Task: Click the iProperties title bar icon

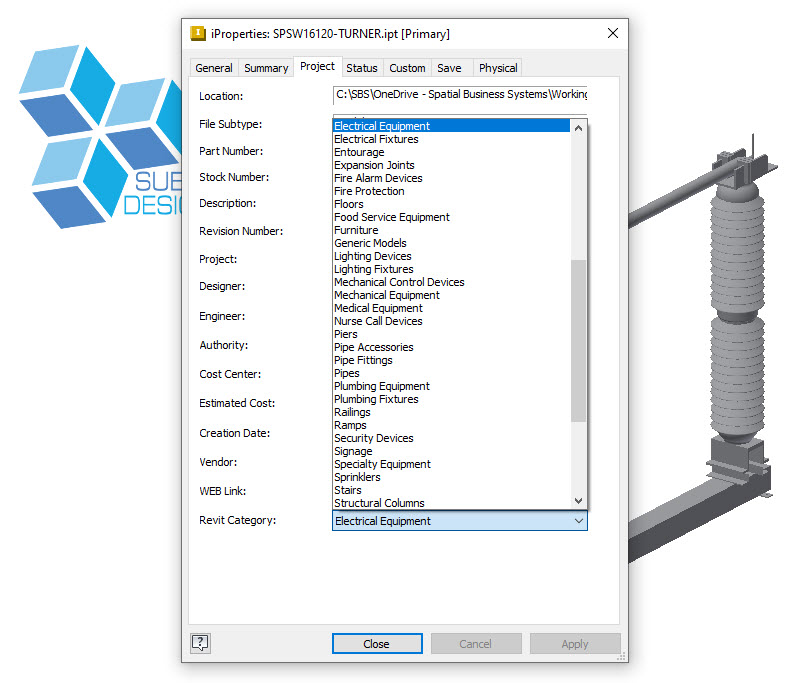Action: pyautogui.click(x=198, y=33)
